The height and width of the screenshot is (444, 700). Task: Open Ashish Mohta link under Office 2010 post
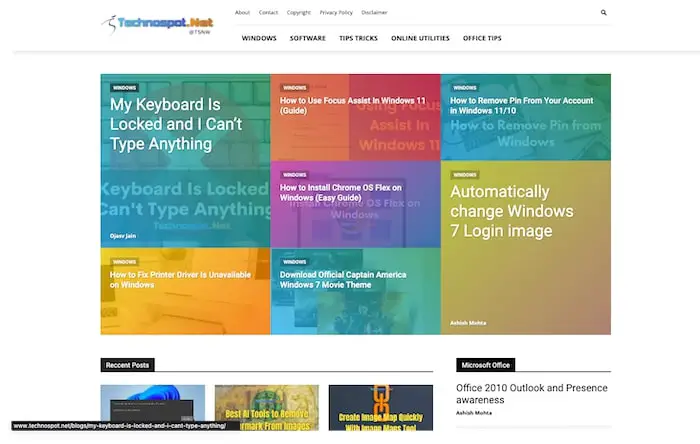tap(474, 413)
